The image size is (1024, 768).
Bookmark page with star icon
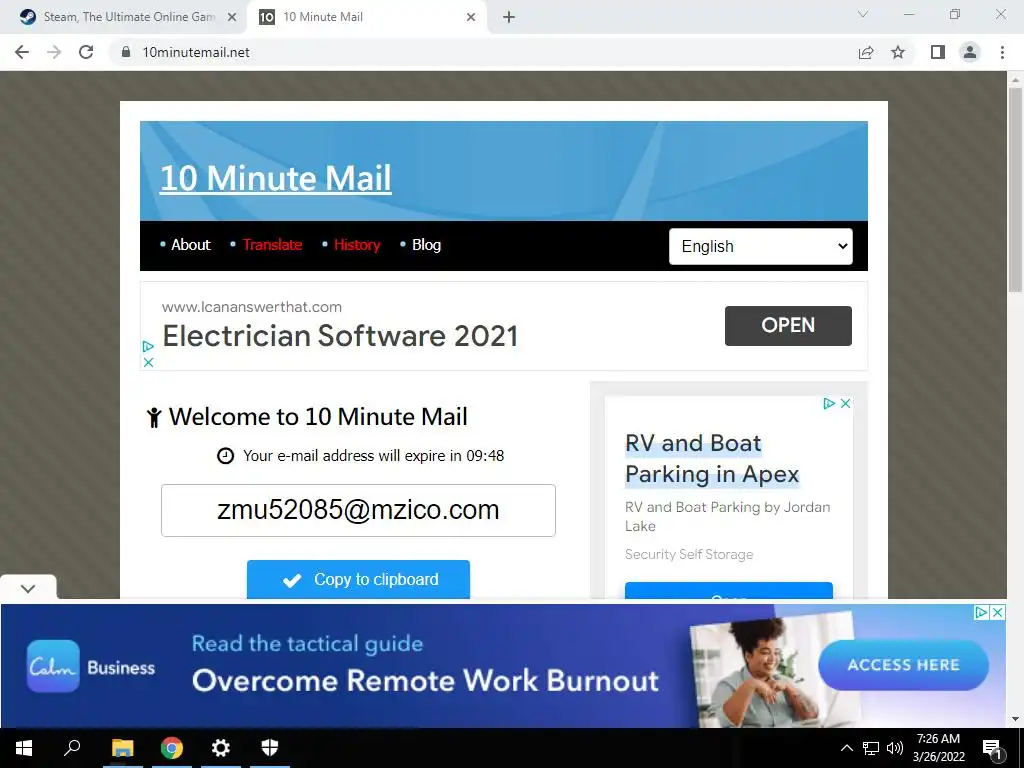pyautogui.click(x=898, y=52)
